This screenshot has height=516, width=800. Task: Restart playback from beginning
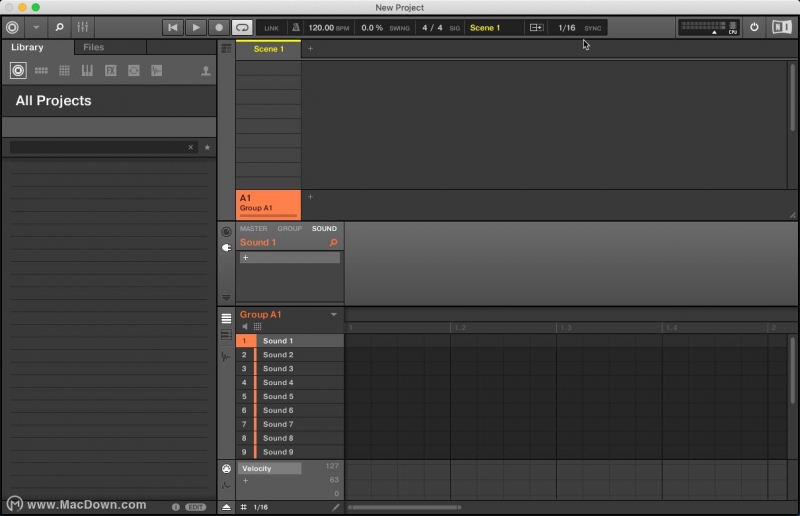coord(173,28)
